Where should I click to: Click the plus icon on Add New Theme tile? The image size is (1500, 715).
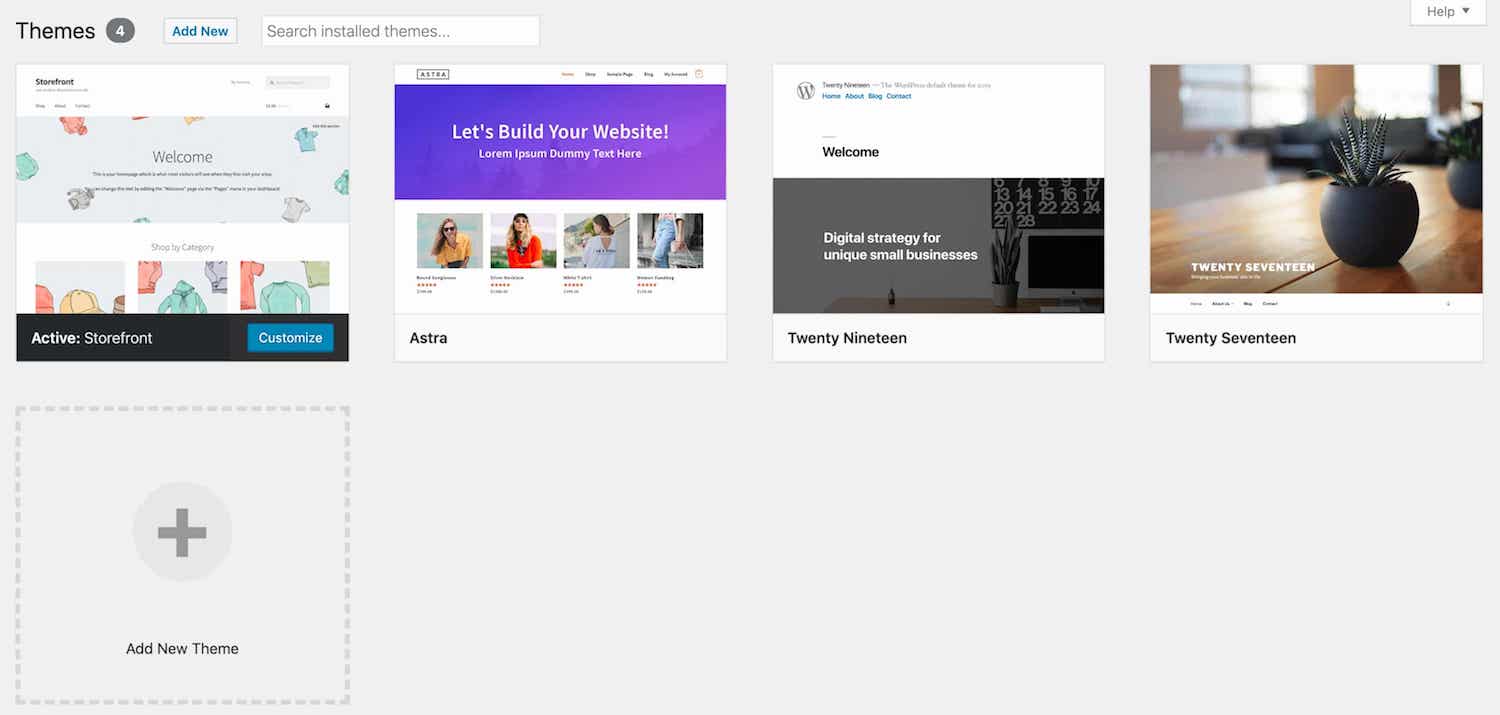pyautogui.click(x=182, y=532)
